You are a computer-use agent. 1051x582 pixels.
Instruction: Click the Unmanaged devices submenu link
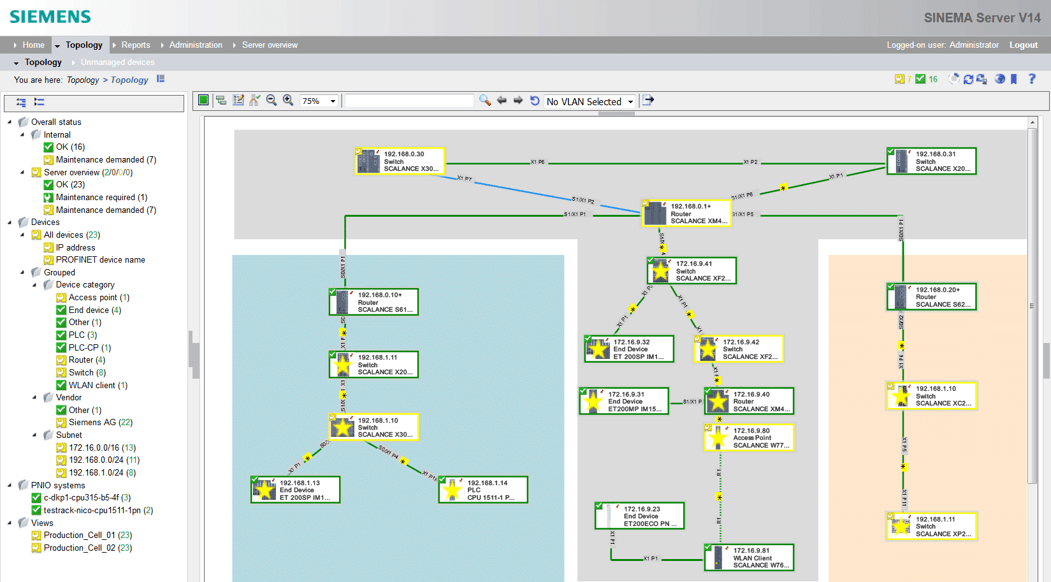117,62
